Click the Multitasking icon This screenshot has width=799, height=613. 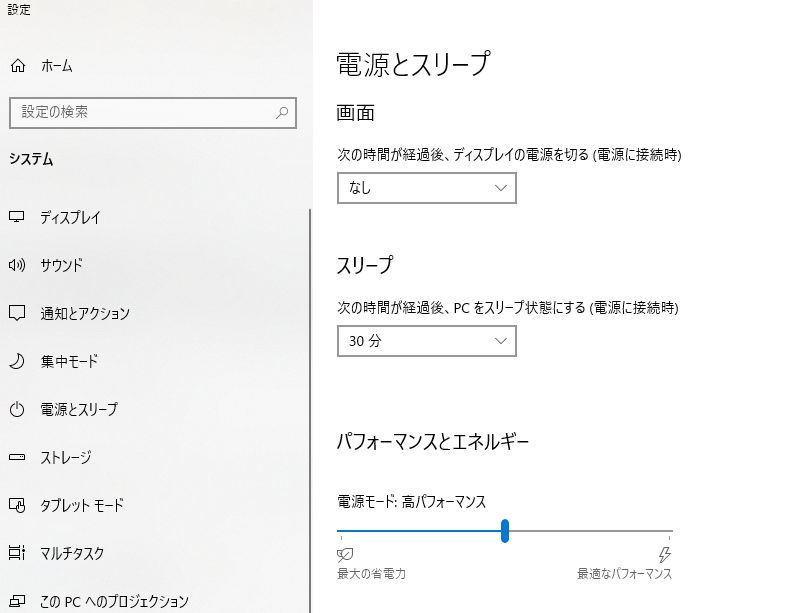[17, 552]
